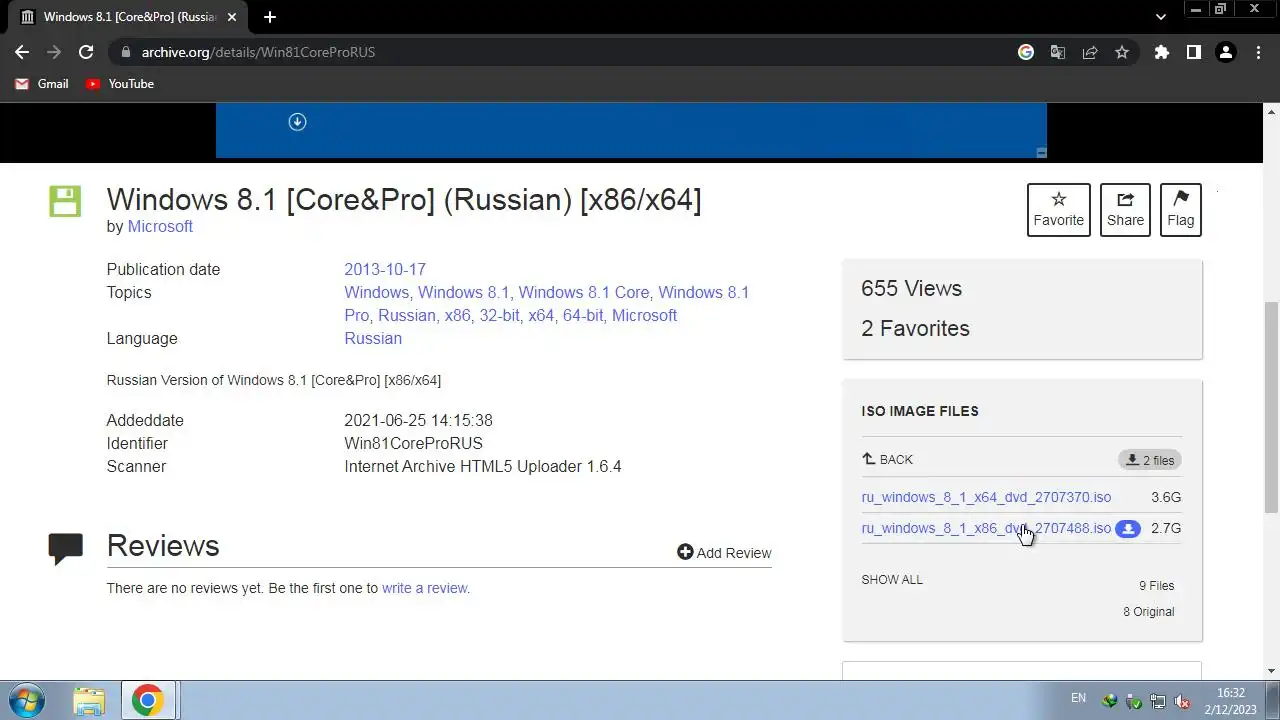Click the green floppy disk software icon
The height and width of the screenshot is (720, 1280).
tap(65, 201)
